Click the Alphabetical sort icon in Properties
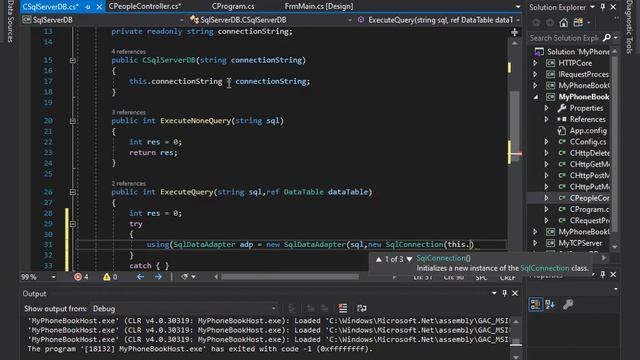640x360 pixels. tap(550, 304)
